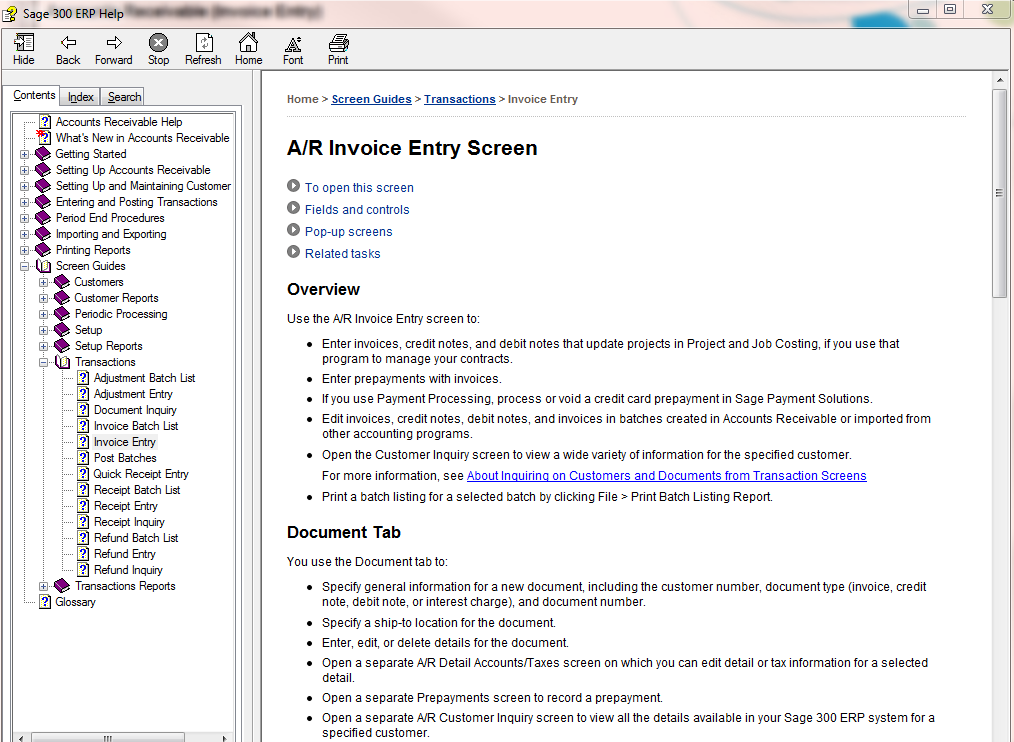Click the Adjustment Batch List page icon
The image size is (1014, 742).
click(83, 378)
